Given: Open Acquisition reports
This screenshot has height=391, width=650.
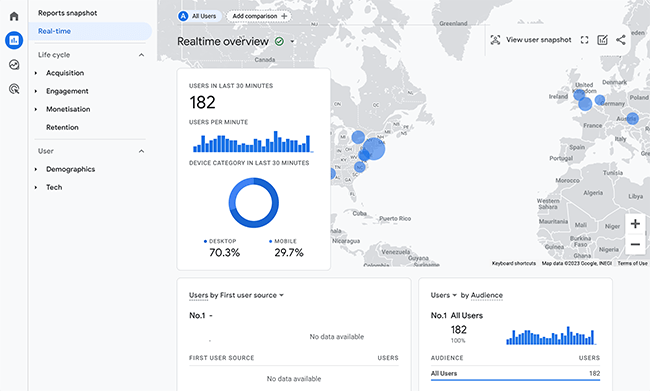Looking at the screenshot, I should coord(65,73).
